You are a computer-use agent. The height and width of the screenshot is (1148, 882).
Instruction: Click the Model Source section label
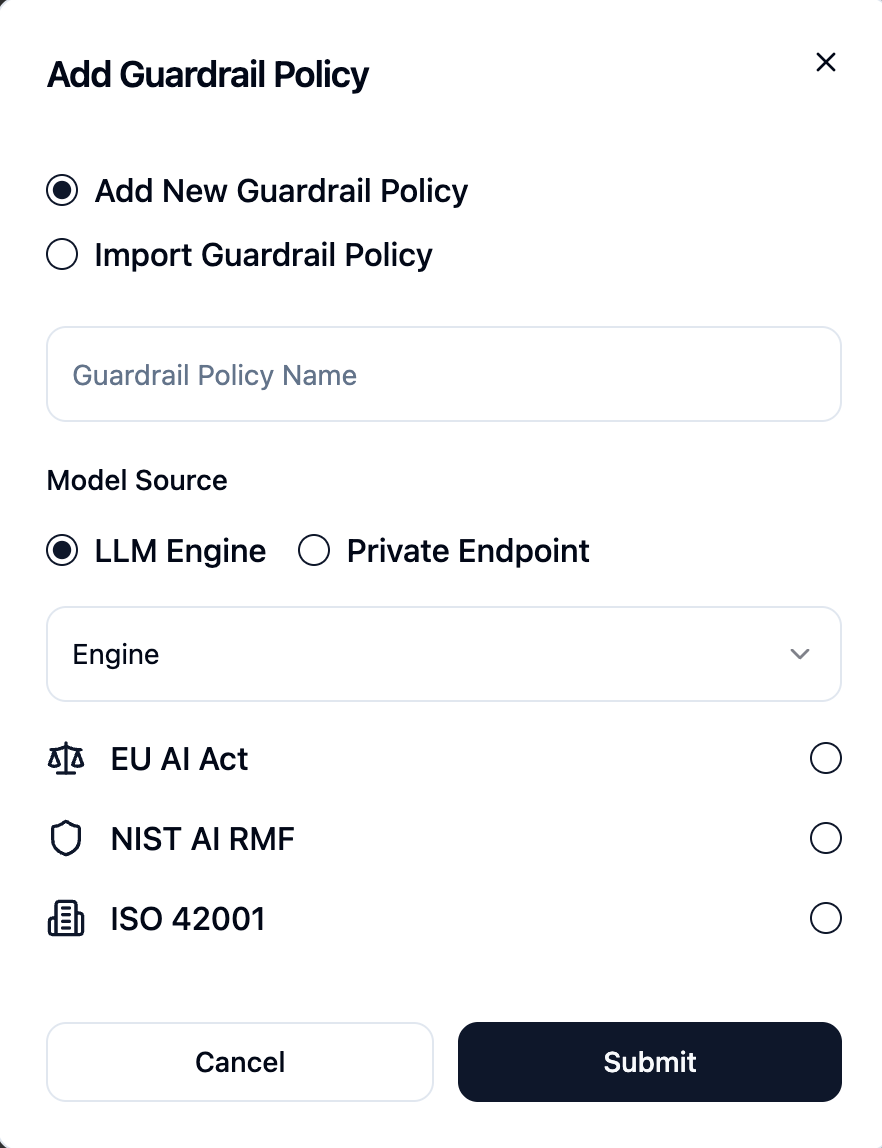[x=137, y=480]
